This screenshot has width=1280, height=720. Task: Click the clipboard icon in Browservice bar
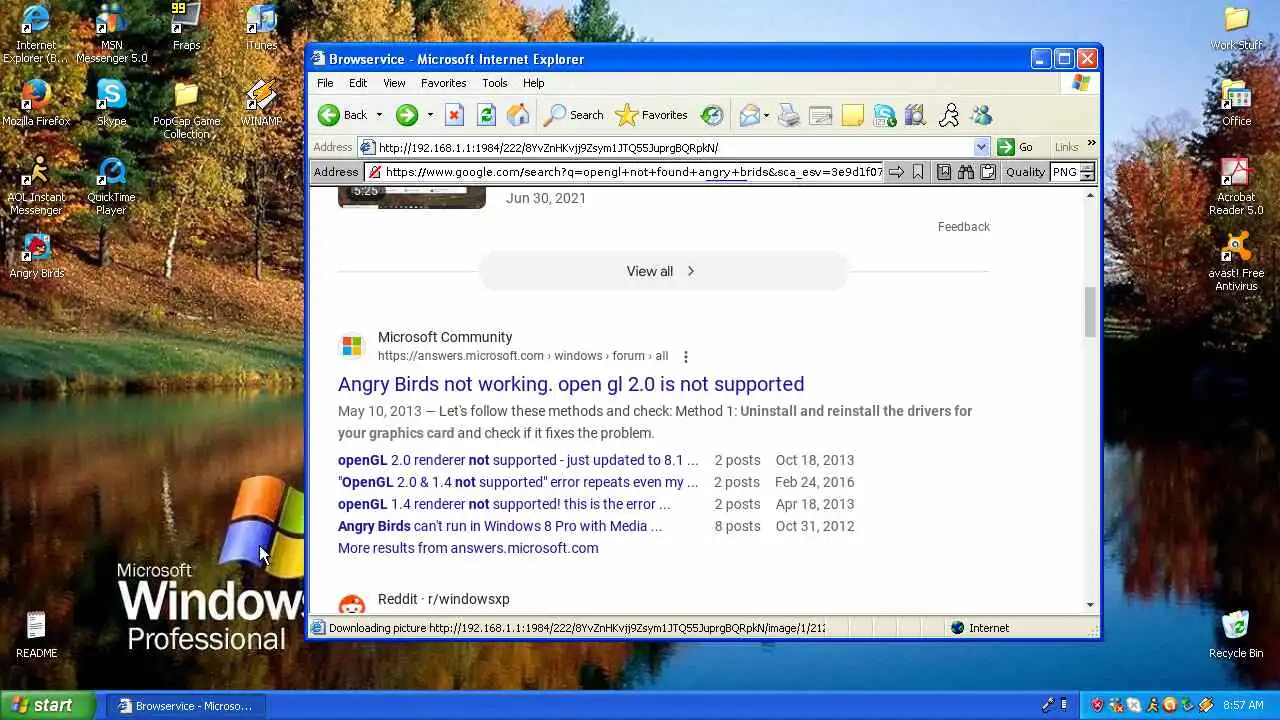(x=988, y=172)
